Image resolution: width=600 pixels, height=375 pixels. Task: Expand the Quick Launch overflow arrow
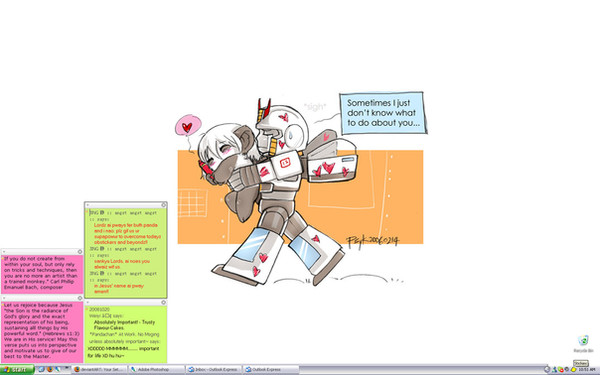point(67,367)
